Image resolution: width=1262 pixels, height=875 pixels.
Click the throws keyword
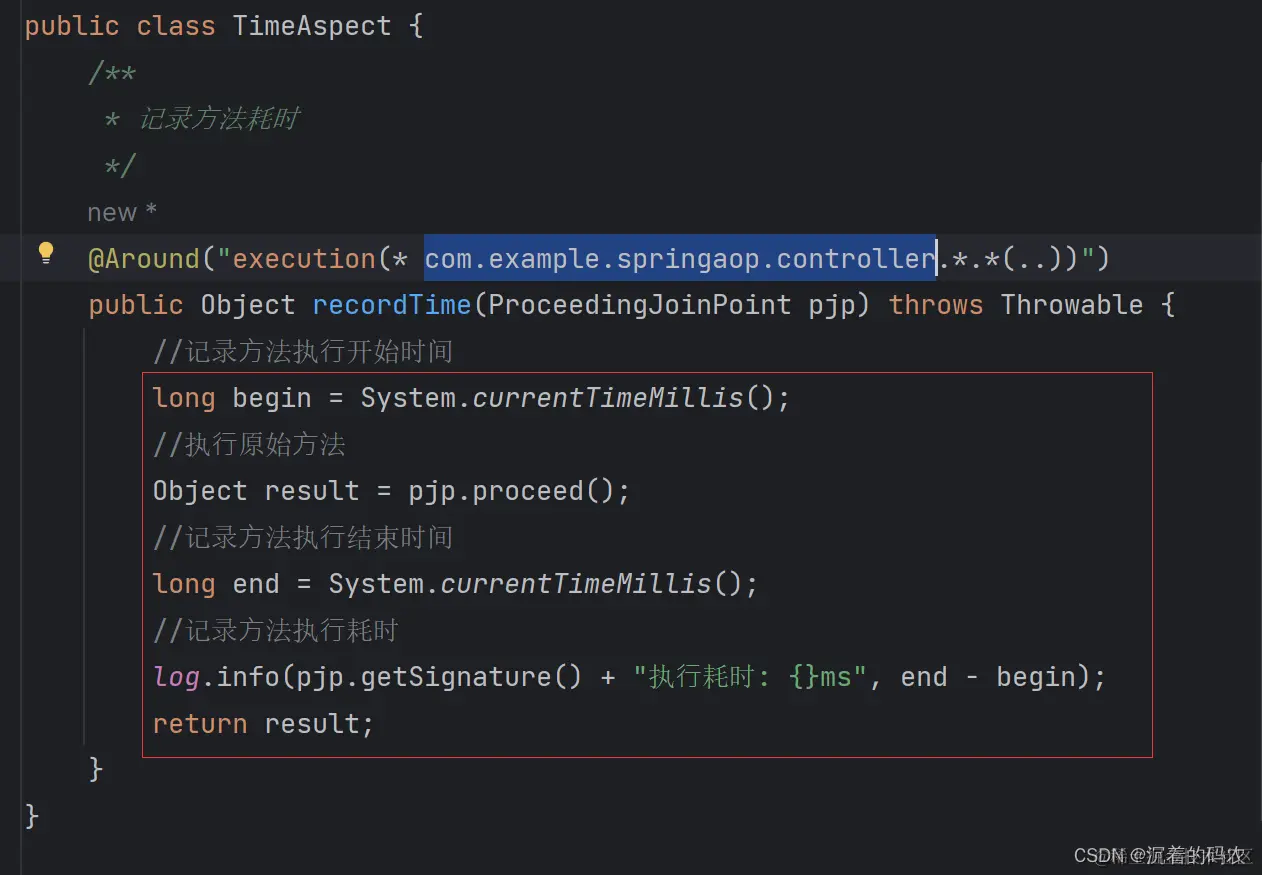[936, 305]
